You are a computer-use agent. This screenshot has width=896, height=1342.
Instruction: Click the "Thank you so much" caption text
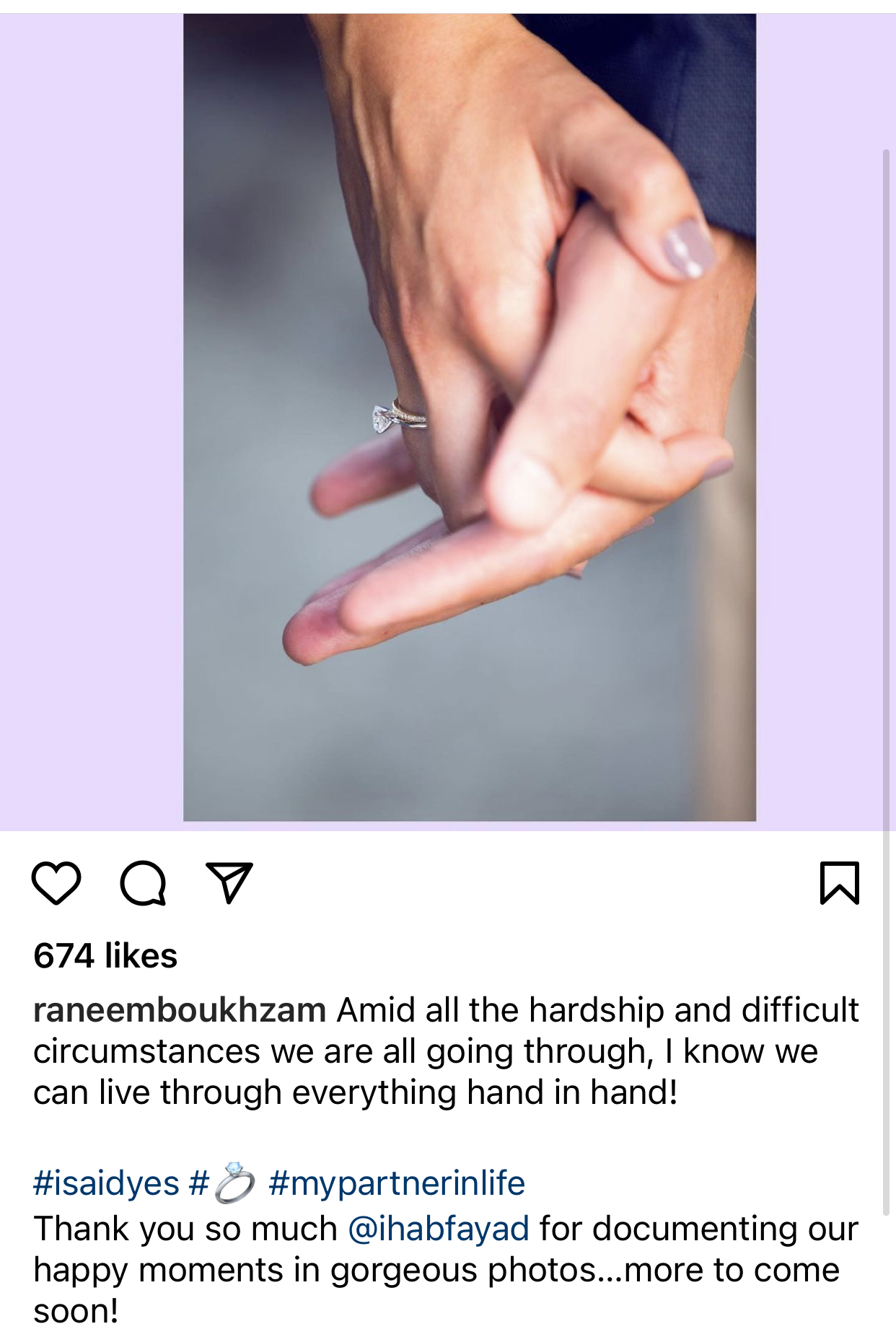185,1229
